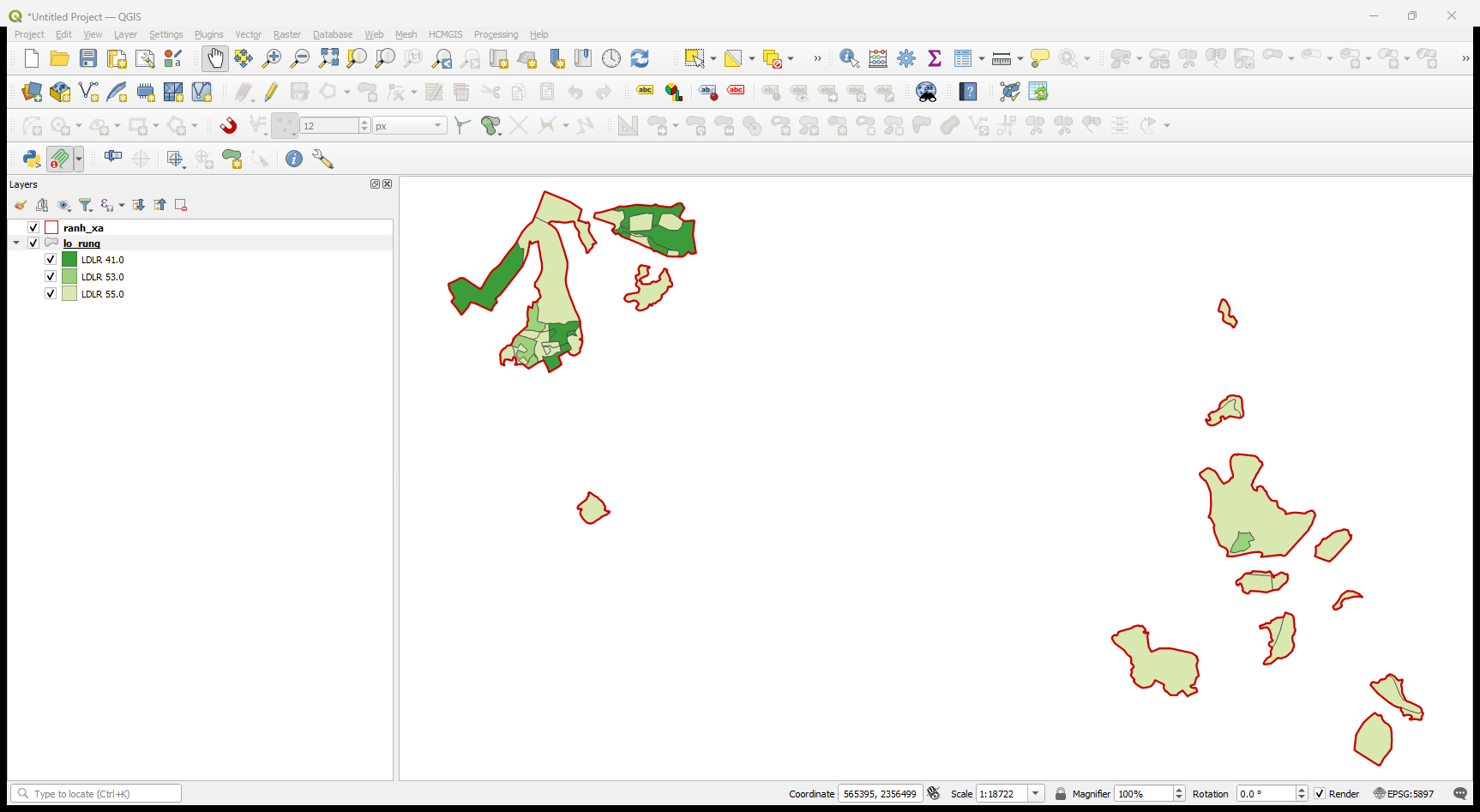The height and width of the screenshot is (812, 1480).
Task: Click the LDLR 55.0 pale green swatch
Action: (x=69, y=293)
